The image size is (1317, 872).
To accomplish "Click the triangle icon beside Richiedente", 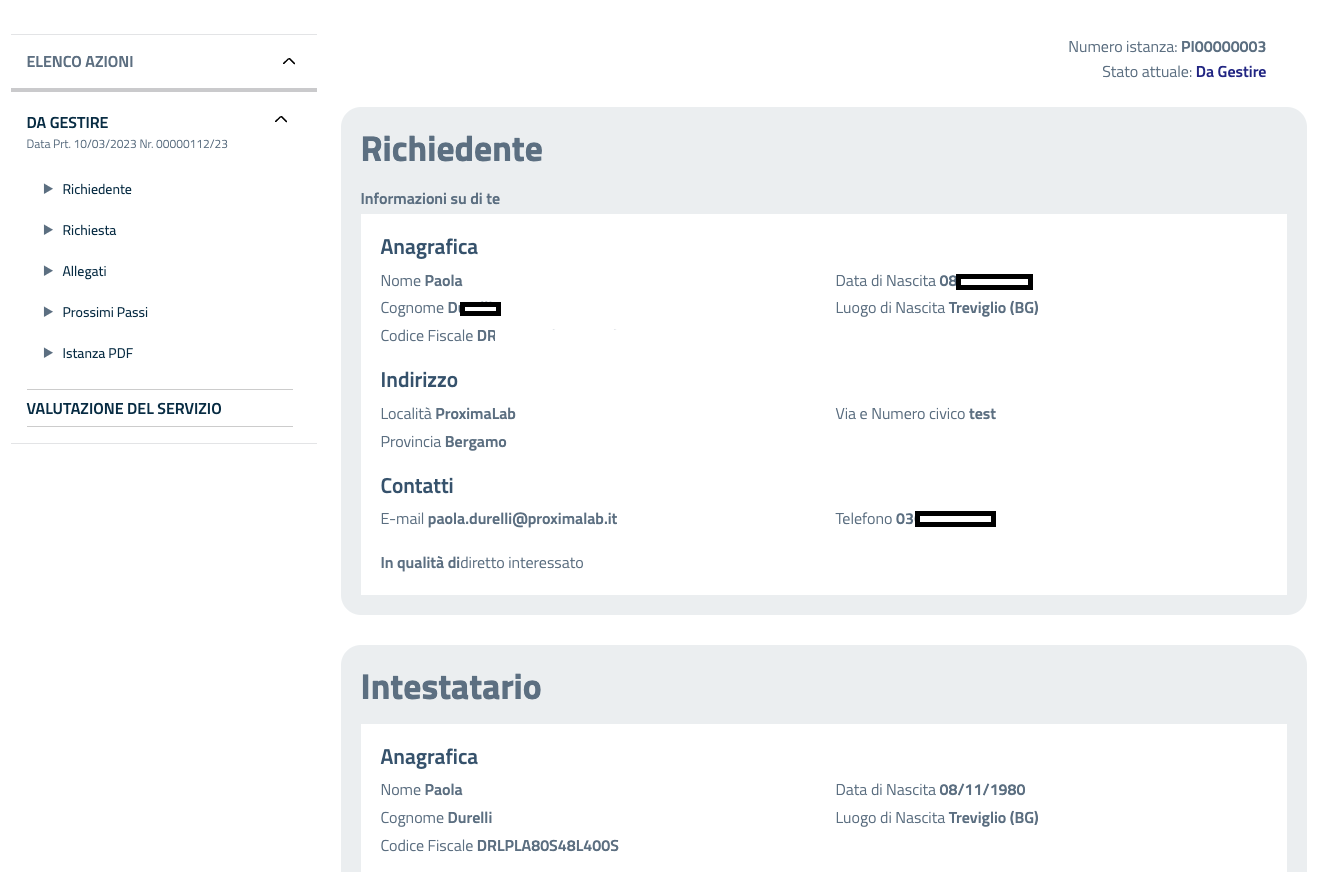I will [48, 189].
